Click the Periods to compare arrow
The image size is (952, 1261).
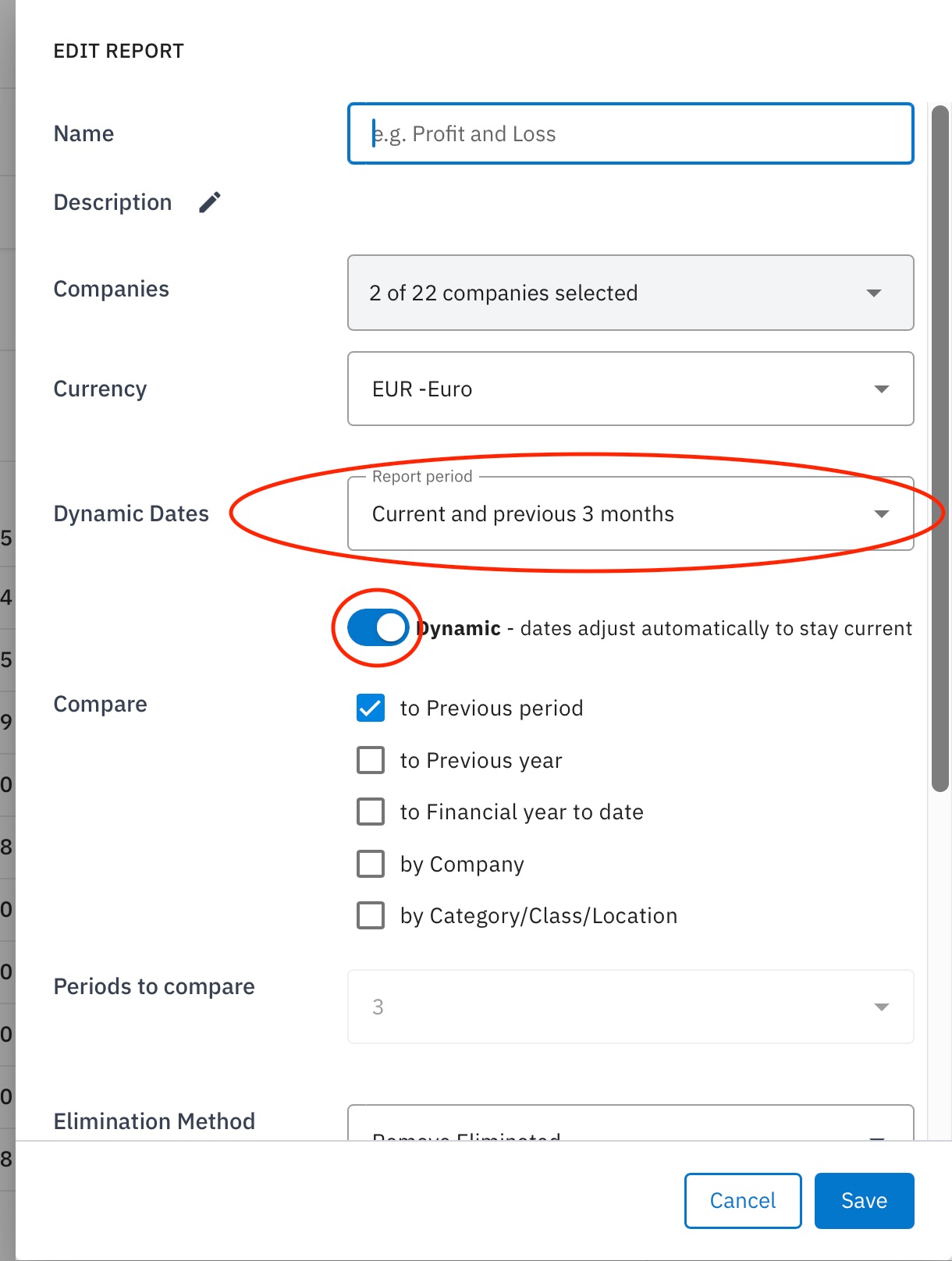coord(882,1007)
